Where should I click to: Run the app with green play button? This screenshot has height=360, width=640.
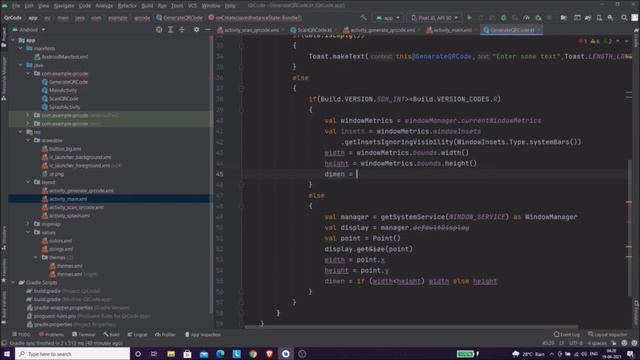pyautogui.click(x=469, y=18)
